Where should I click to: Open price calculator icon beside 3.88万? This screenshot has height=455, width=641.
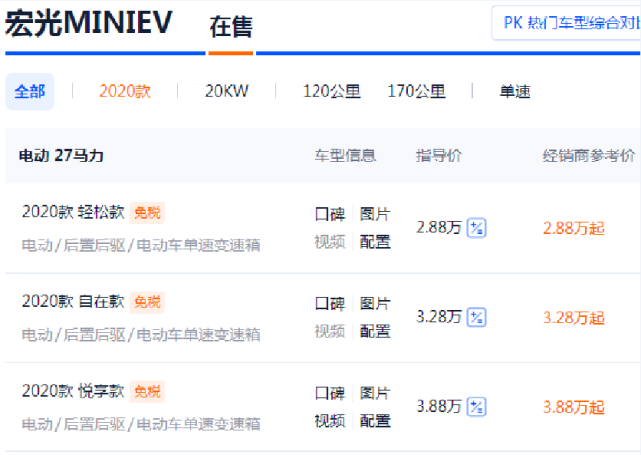[476, 407]
